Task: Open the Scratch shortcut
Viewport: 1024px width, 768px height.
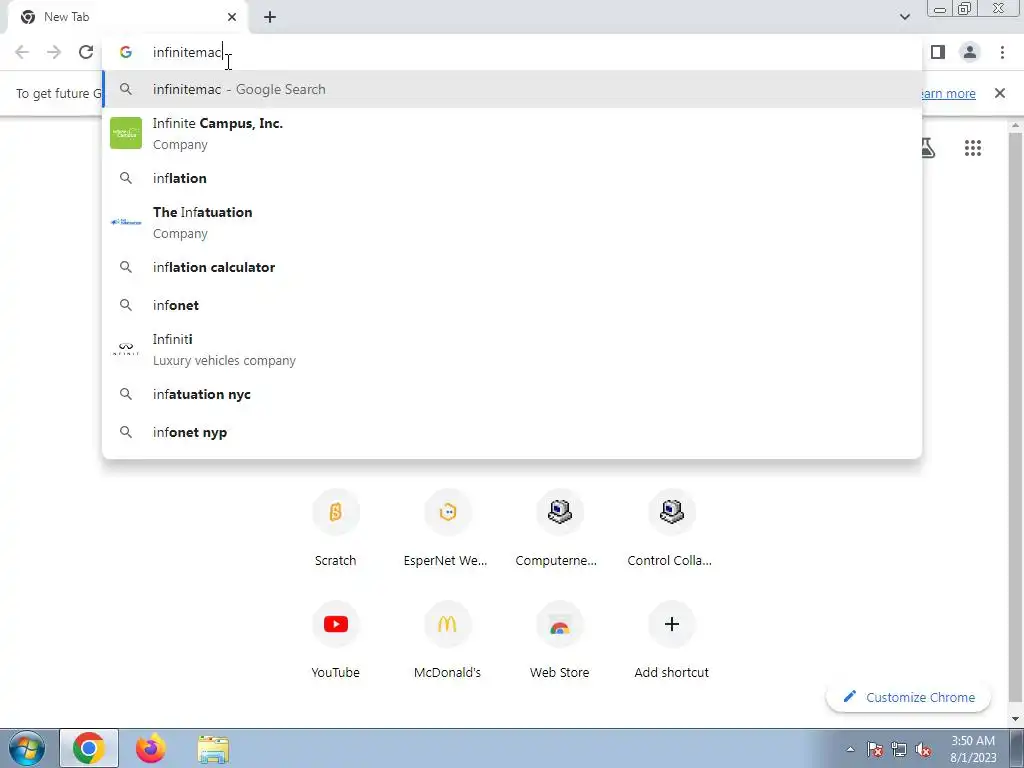Action: point(336,530)
